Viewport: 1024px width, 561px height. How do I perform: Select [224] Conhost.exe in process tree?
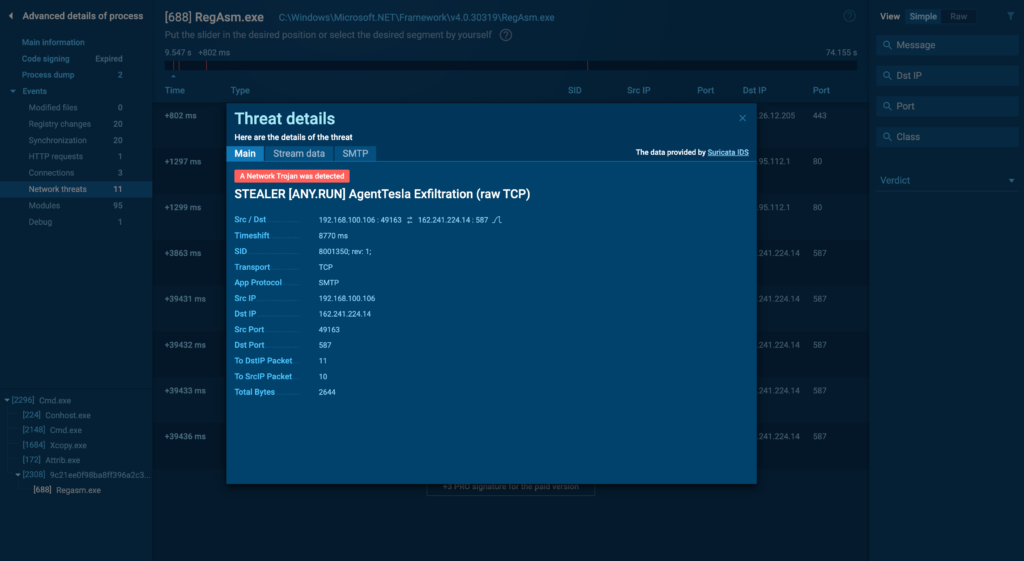pyautogui.click(x=56, y=415)
